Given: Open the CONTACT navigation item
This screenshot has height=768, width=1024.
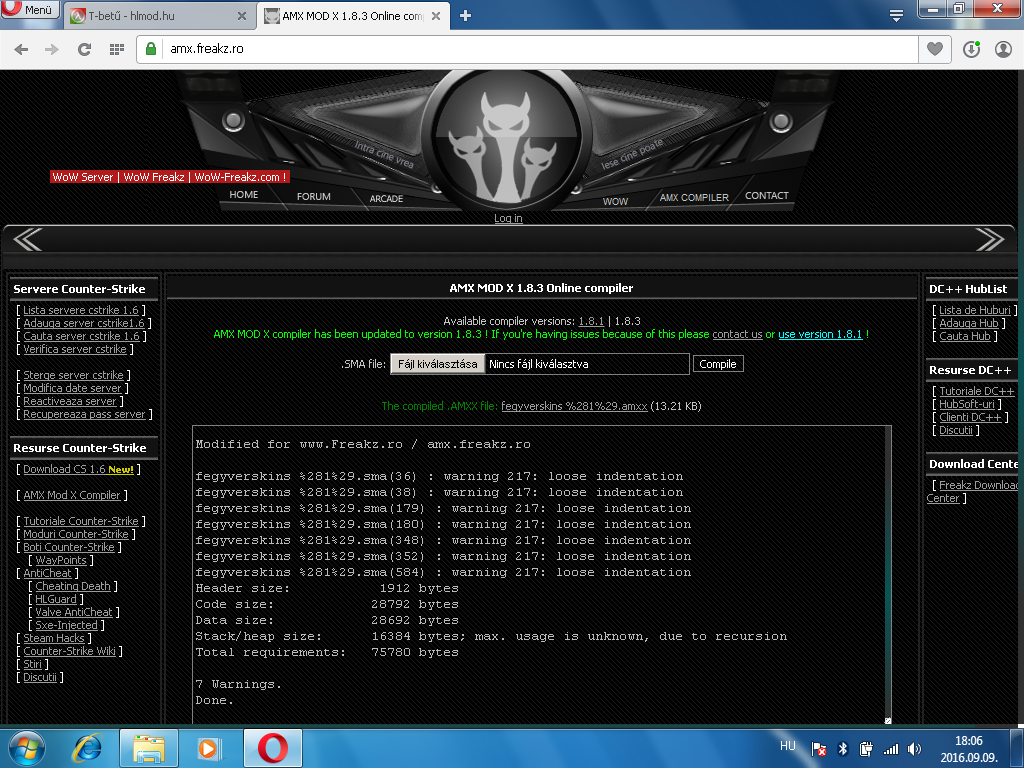Looking at the screenshot, I should [767, 195].
